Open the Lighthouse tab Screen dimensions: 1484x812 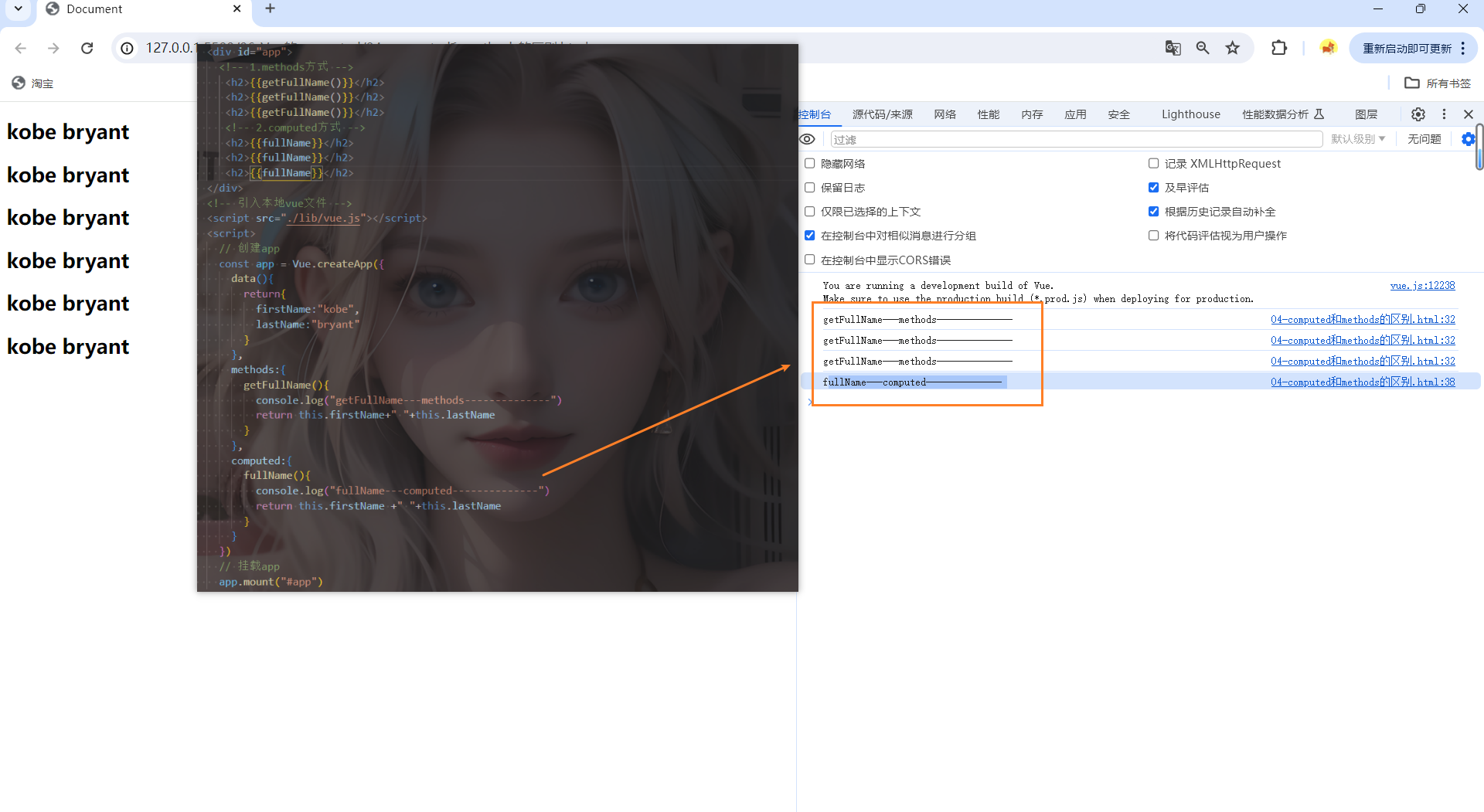tap(1191, 114)
